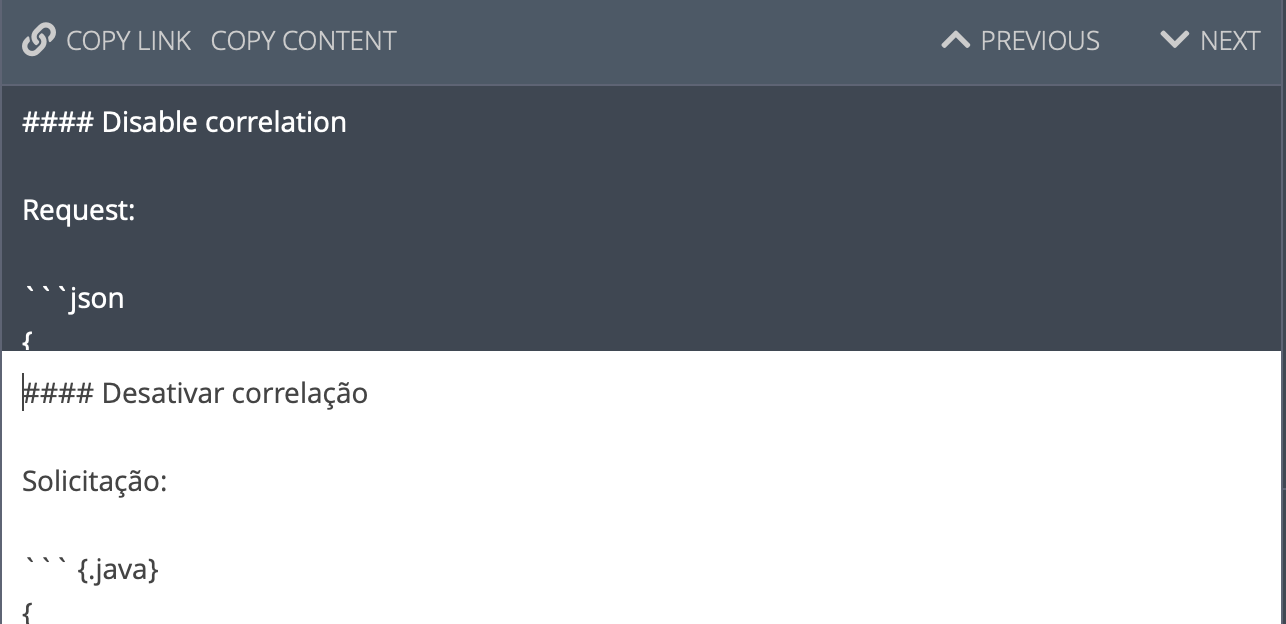Click the '####' marks before 'Disable'
The width and height of the screenshot is (1286, 624).
pyautogui.click(x=58, y=122)
